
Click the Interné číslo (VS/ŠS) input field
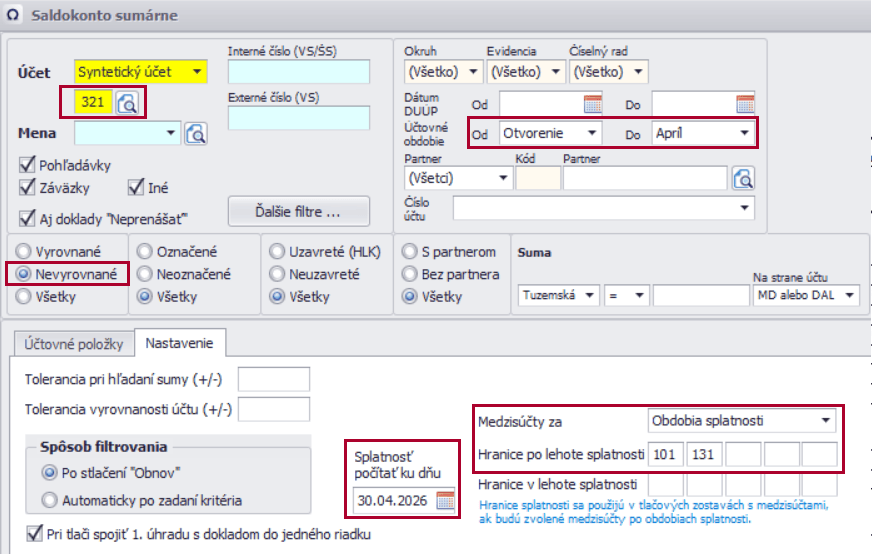(298, 72)
